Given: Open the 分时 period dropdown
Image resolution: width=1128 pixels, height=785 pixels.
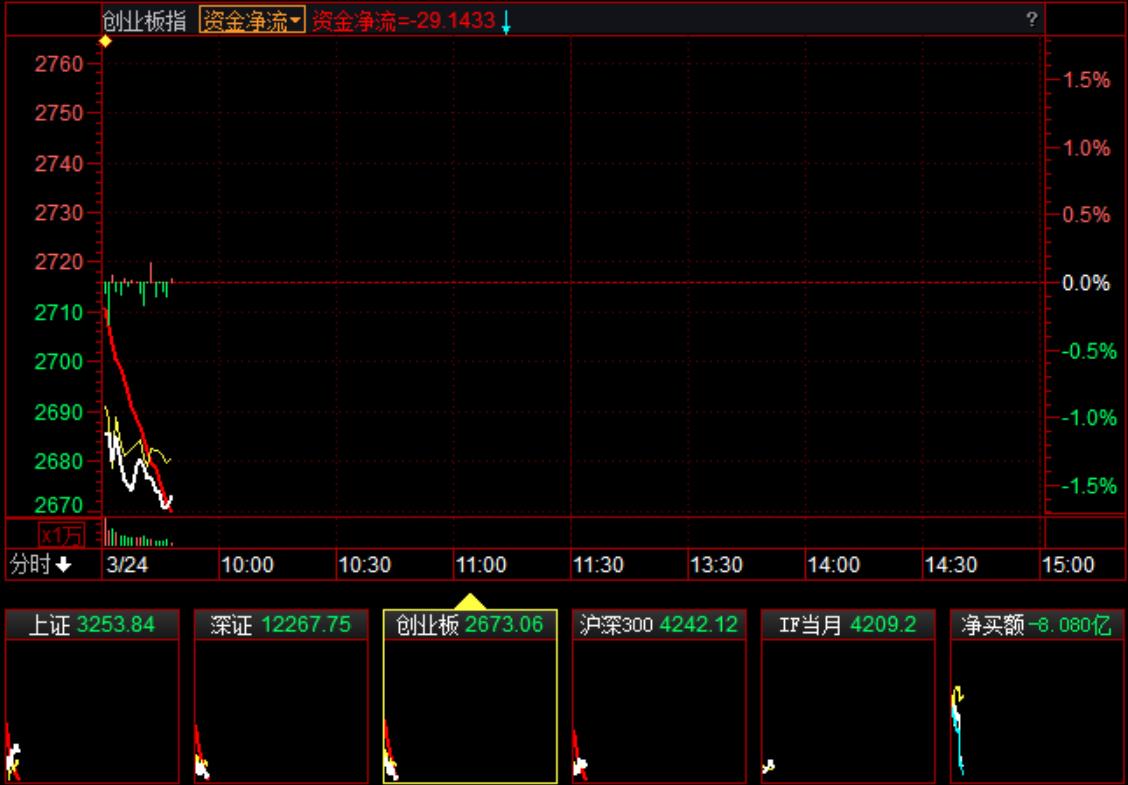Looking at the screenshot, I should tap(41, 565).
